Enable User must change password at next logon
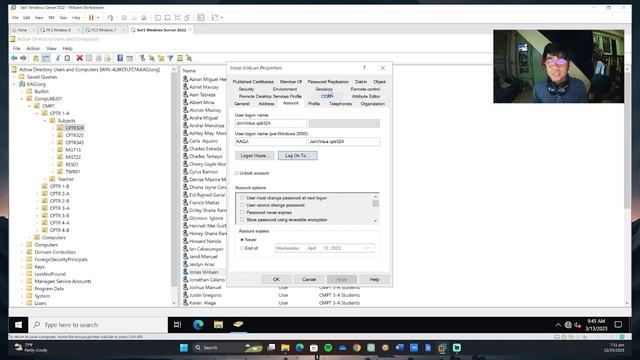Screen dimensions: 640x360 242,198
